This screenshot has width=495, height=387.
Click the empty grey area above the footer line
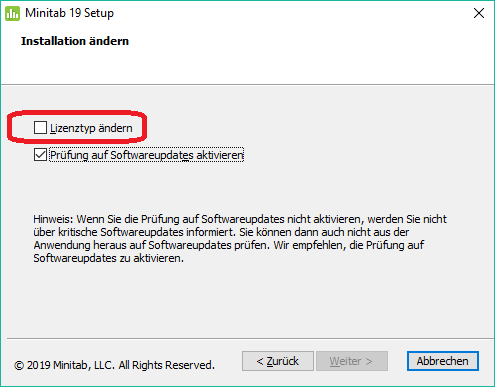[247, 300]
